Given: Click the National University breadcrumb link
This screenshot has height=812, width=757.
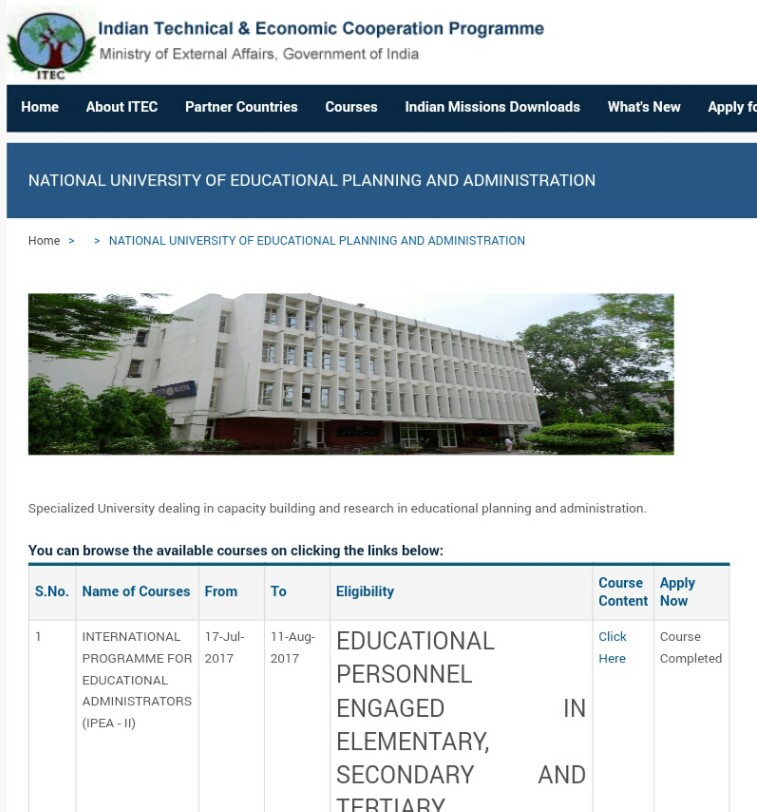Looking at the screenshot, I should (317, 241).
